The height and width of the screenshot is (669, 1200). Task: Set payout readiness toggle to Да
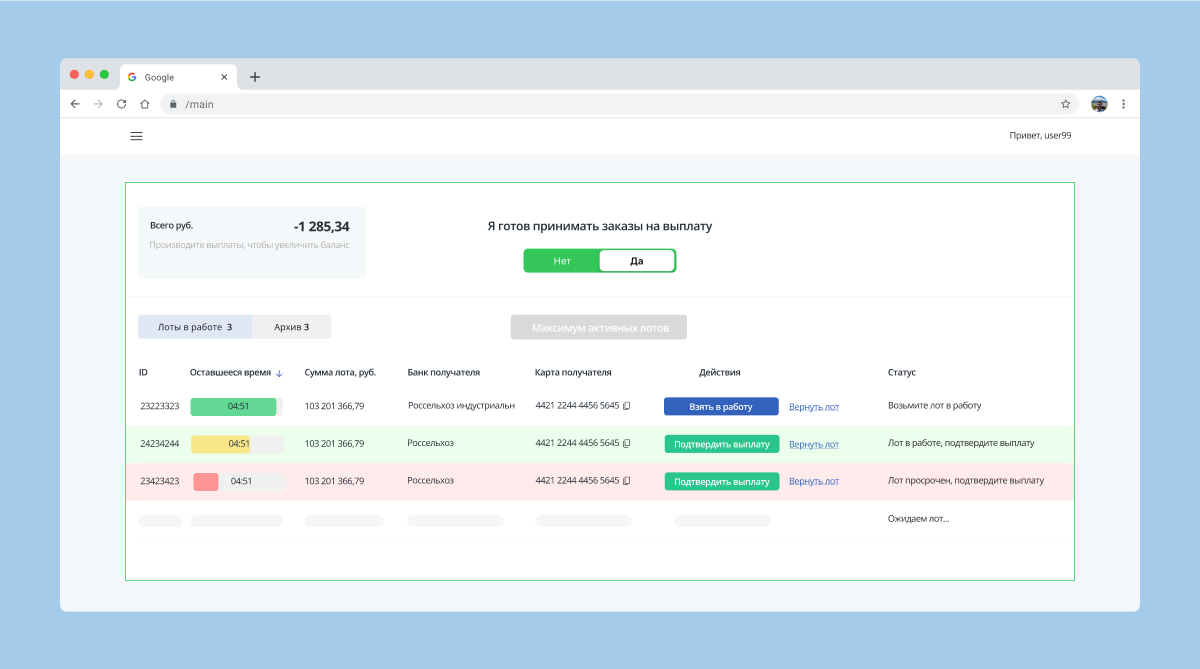637,261
